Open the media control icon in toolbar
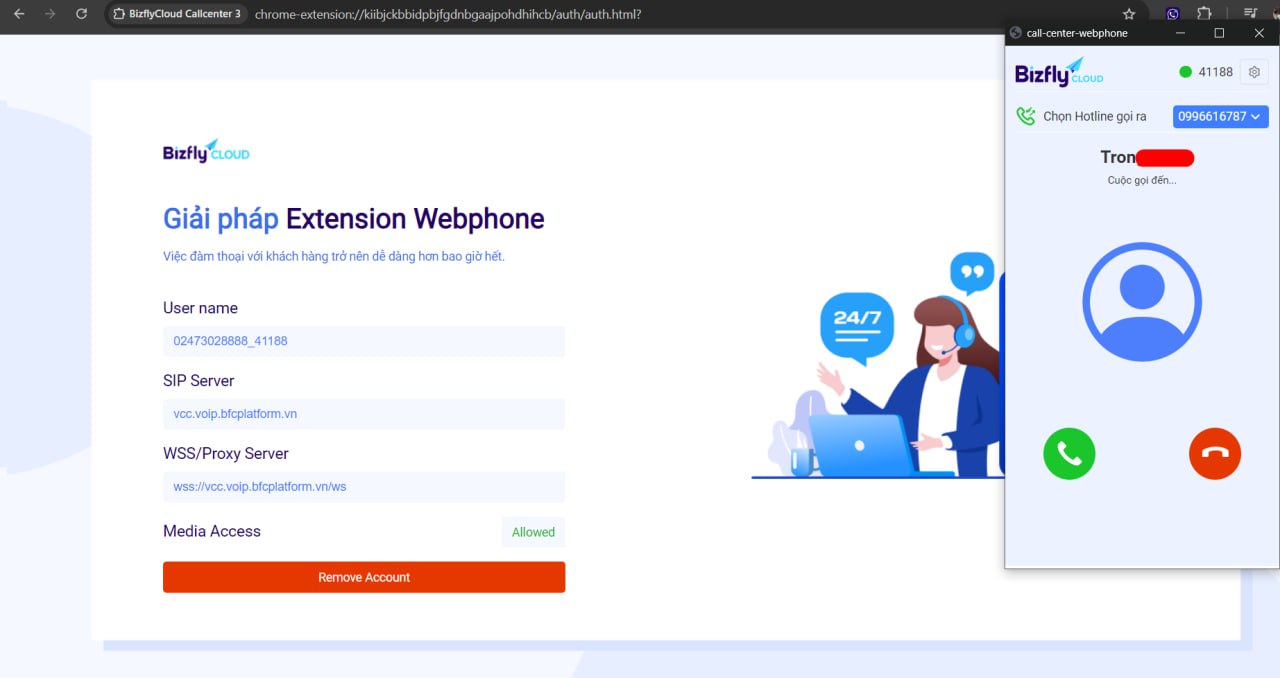The width and height of the screenshot is (1280, 678). point(1250,14)
